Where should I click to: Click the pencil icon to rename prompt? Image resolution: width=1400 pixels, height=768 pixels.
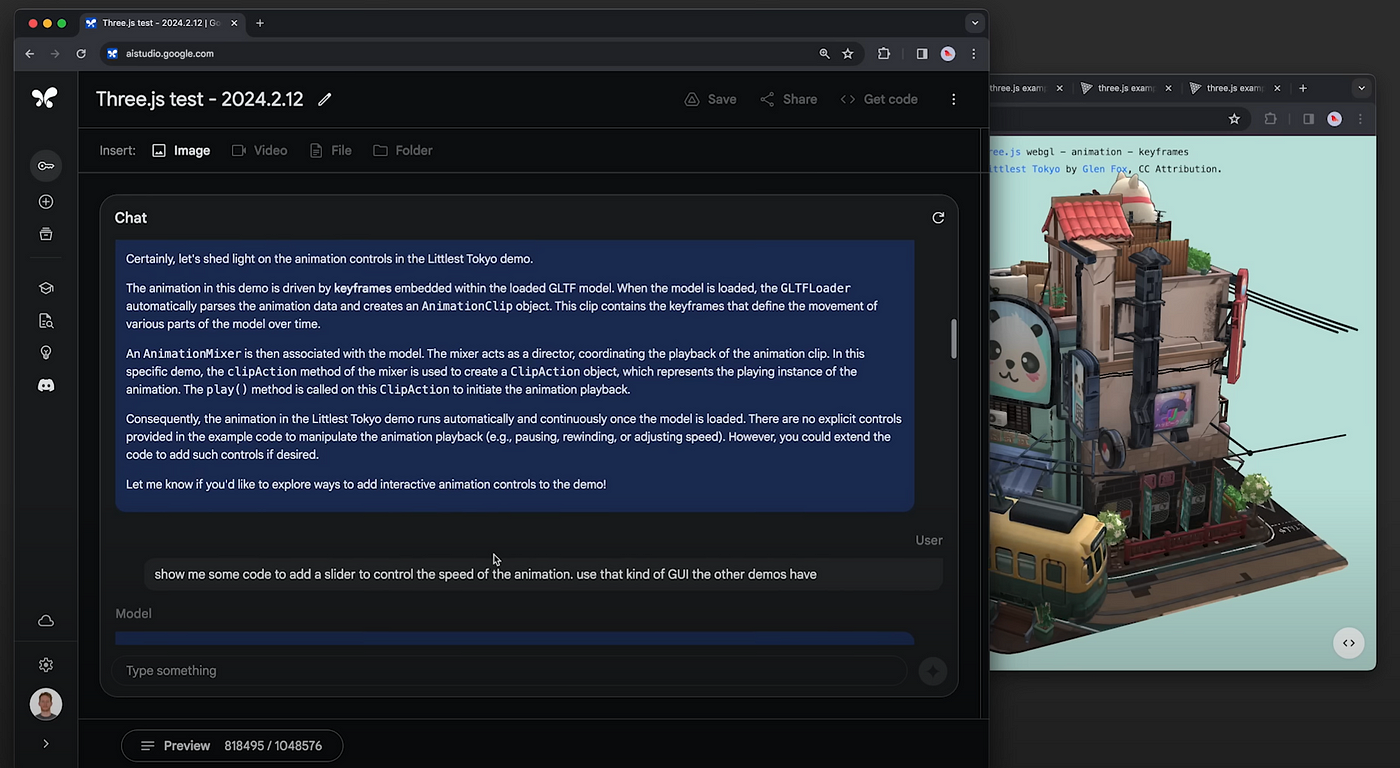coord(324,99)
